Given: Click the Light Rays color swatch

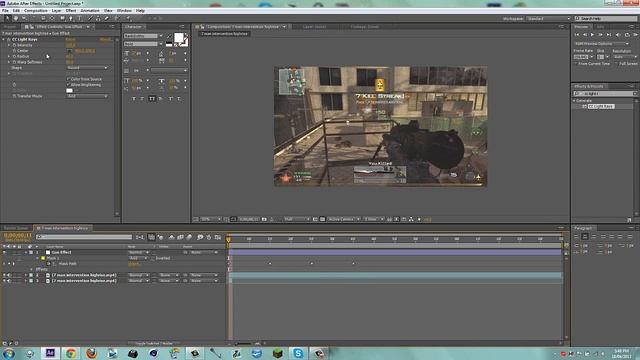Looking at the screenshot, I should (69, 91).
